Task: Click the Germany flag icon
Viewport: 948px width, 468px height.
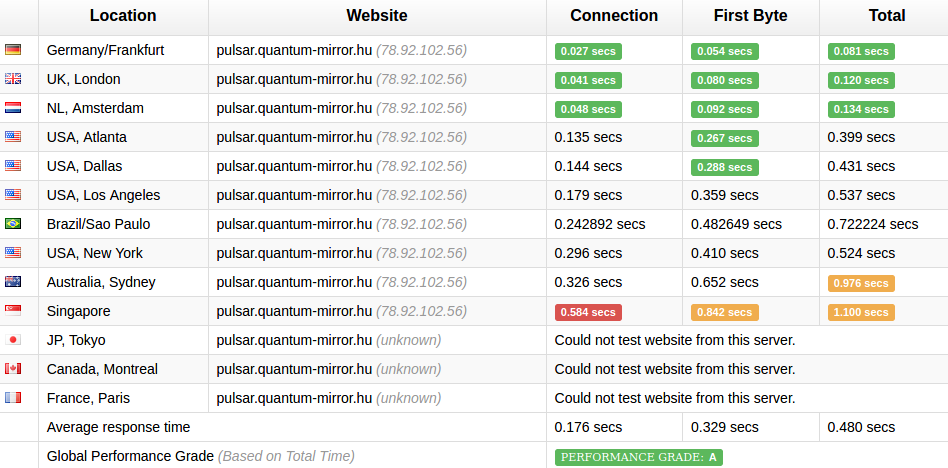Action: [x=13, y=50]
